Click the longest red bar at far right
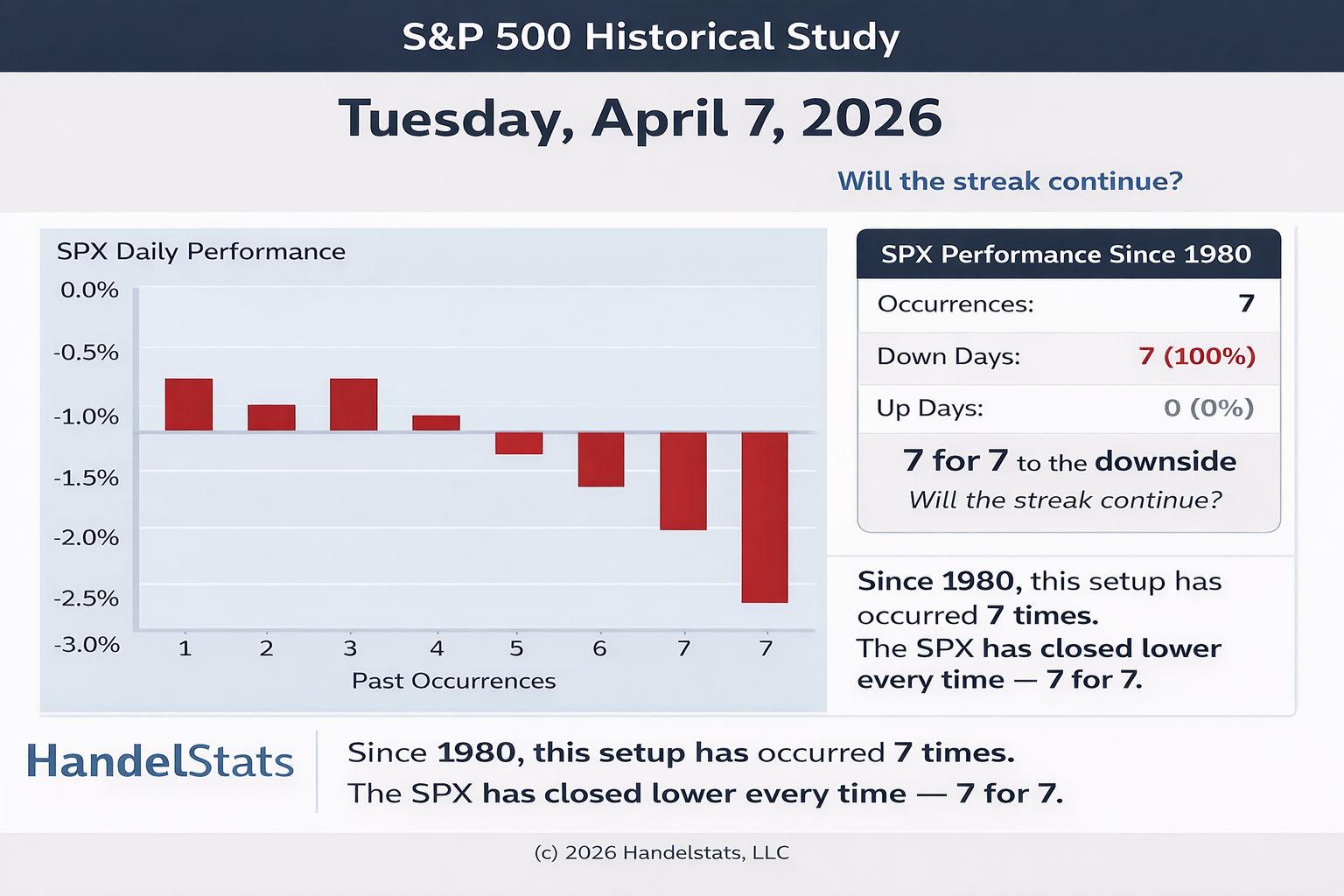This screenshot has width=1344, height=896. [765, 517]
